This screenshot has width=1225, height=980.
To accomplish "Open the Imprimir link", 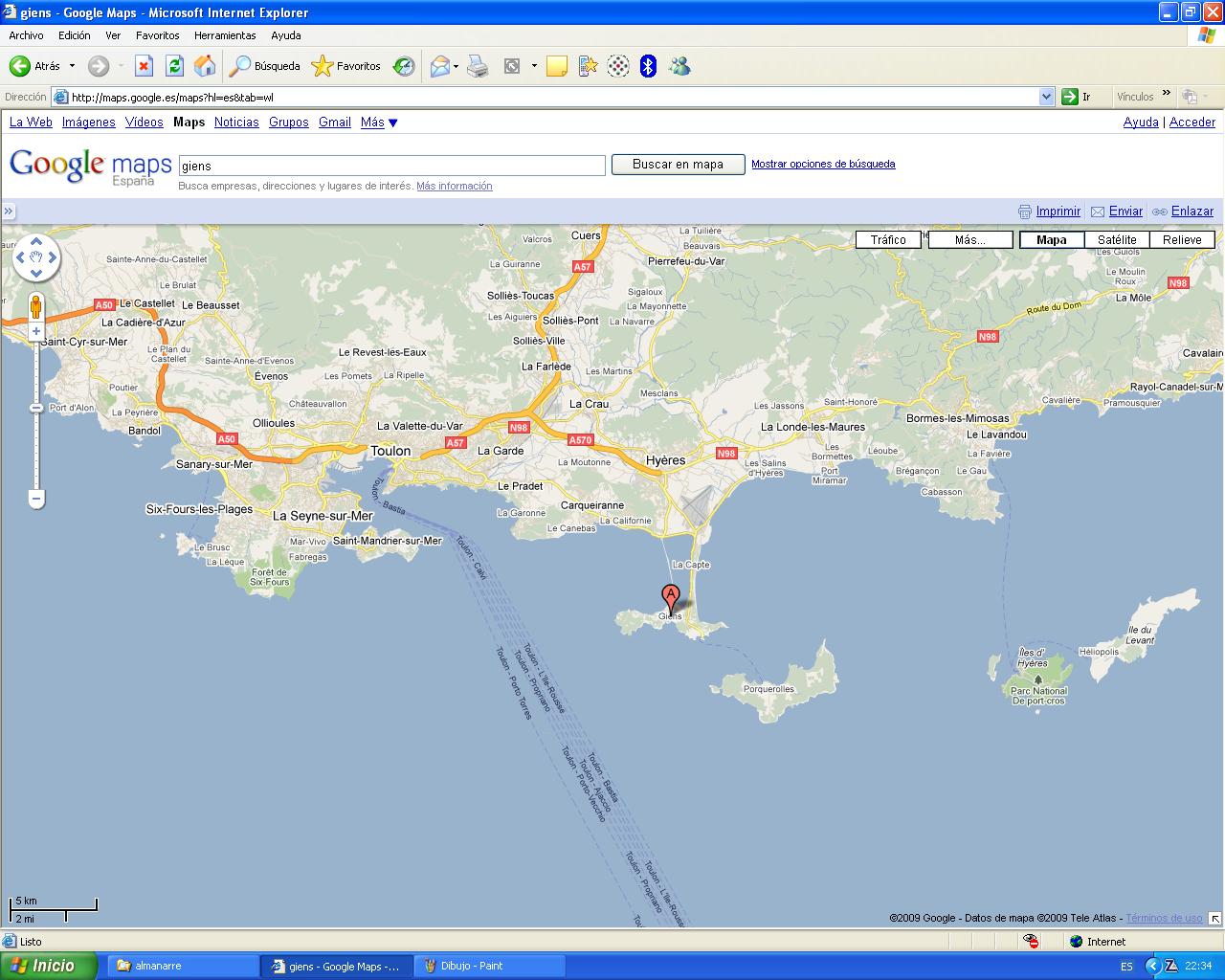I will click(1058, 212).
